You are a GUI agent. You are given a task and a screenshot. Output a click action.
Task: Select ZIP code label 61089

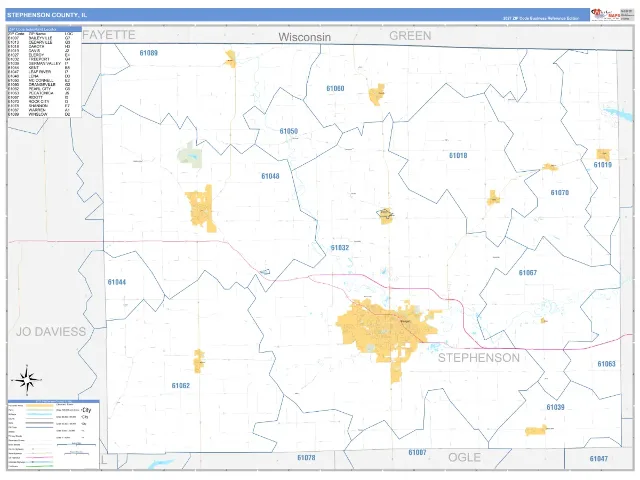pos(149,53)
